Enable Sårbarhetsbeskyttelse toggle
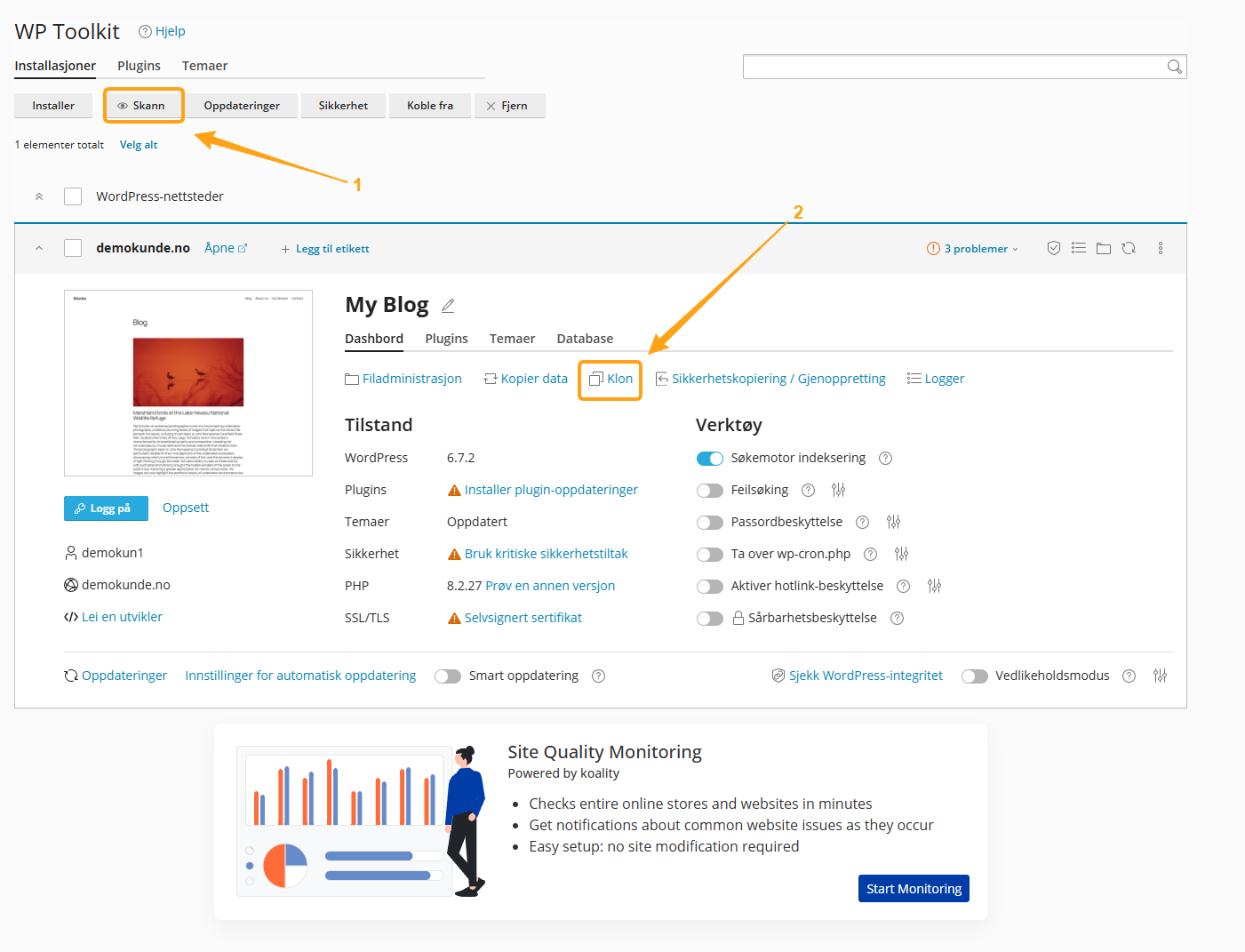The height and width of the screenshot is (952, 1245). pyautogui.click(x=710, y=619)
